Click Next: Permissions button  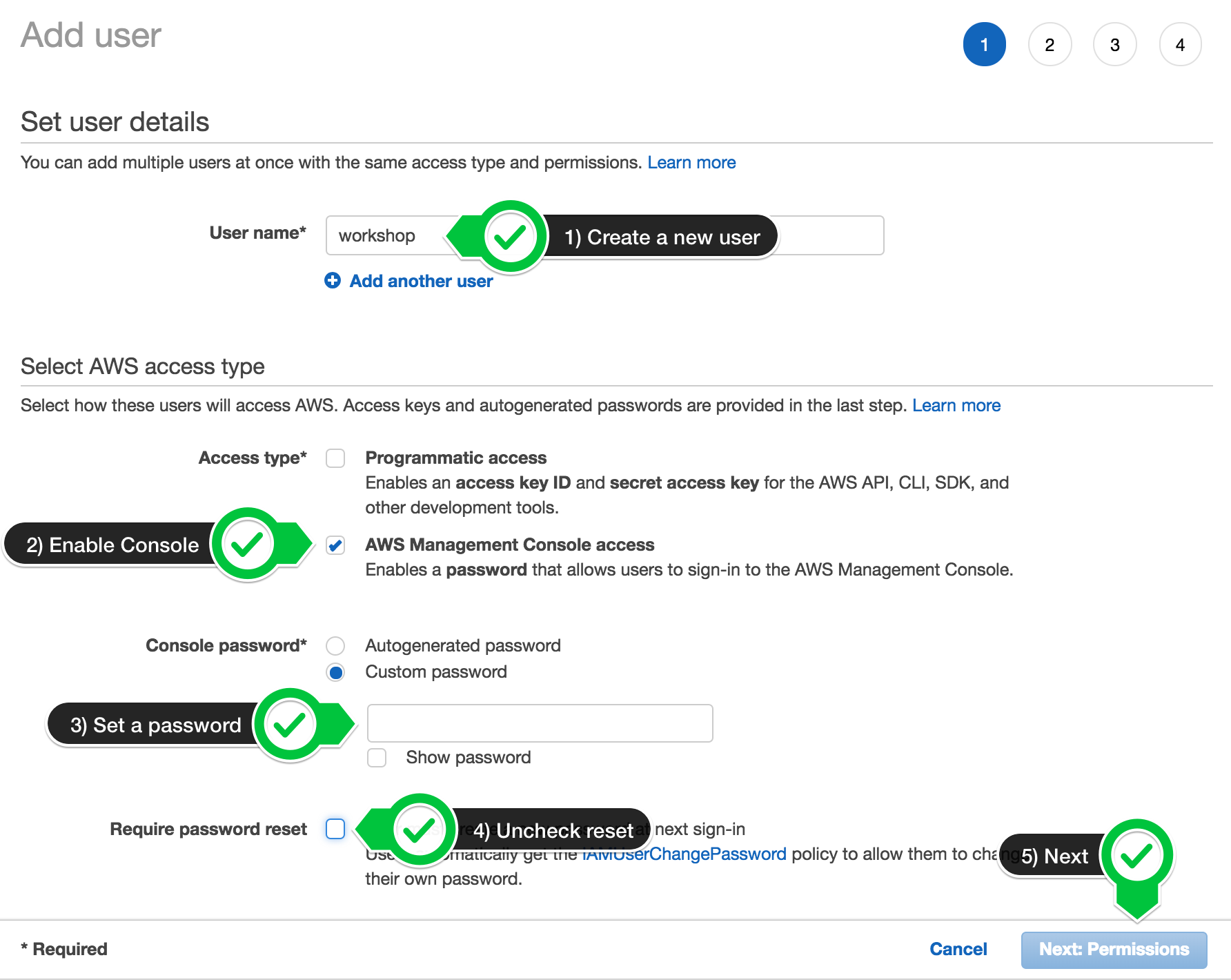[x=1114, y=949]
